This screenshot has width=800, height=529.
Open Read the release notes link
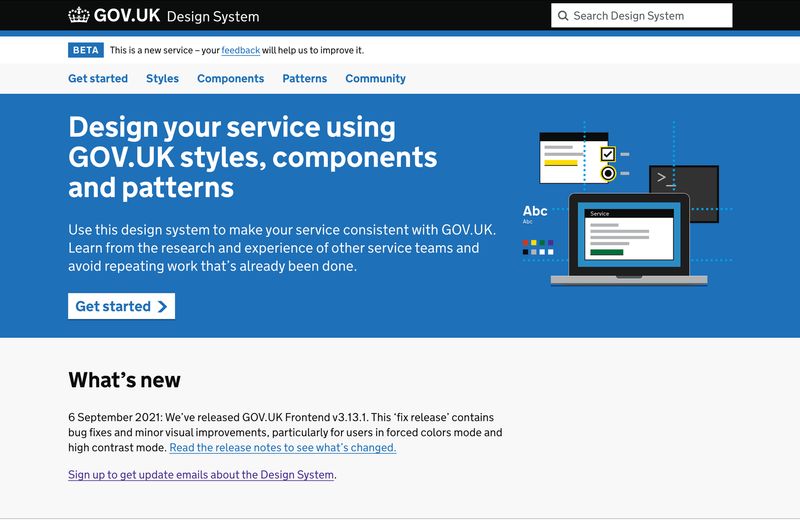tap(283, 447)
